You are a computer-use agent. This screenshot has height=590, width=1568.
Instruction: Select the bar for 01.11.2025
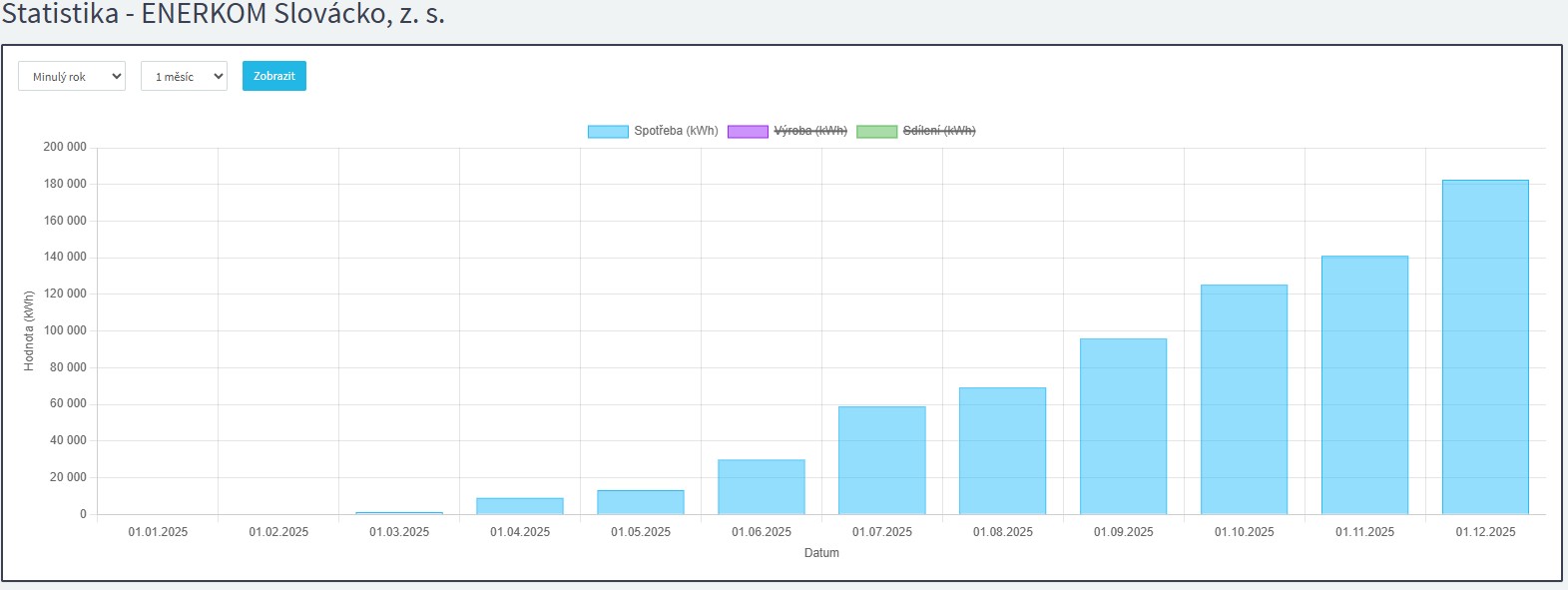[1364, 385]
